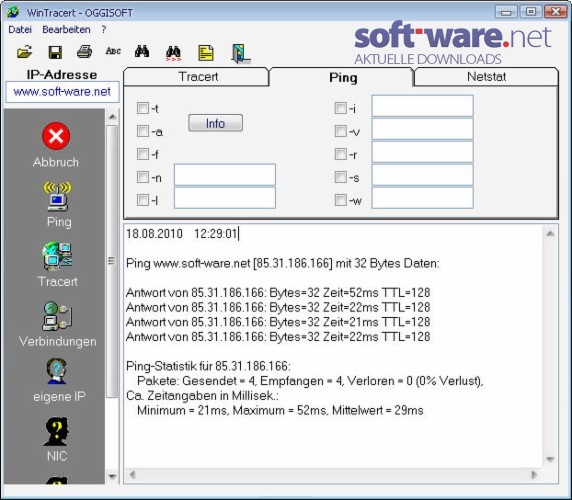Click the -n value text field
The width and height of the screenshot is (572, 500).
coord(225,175)
